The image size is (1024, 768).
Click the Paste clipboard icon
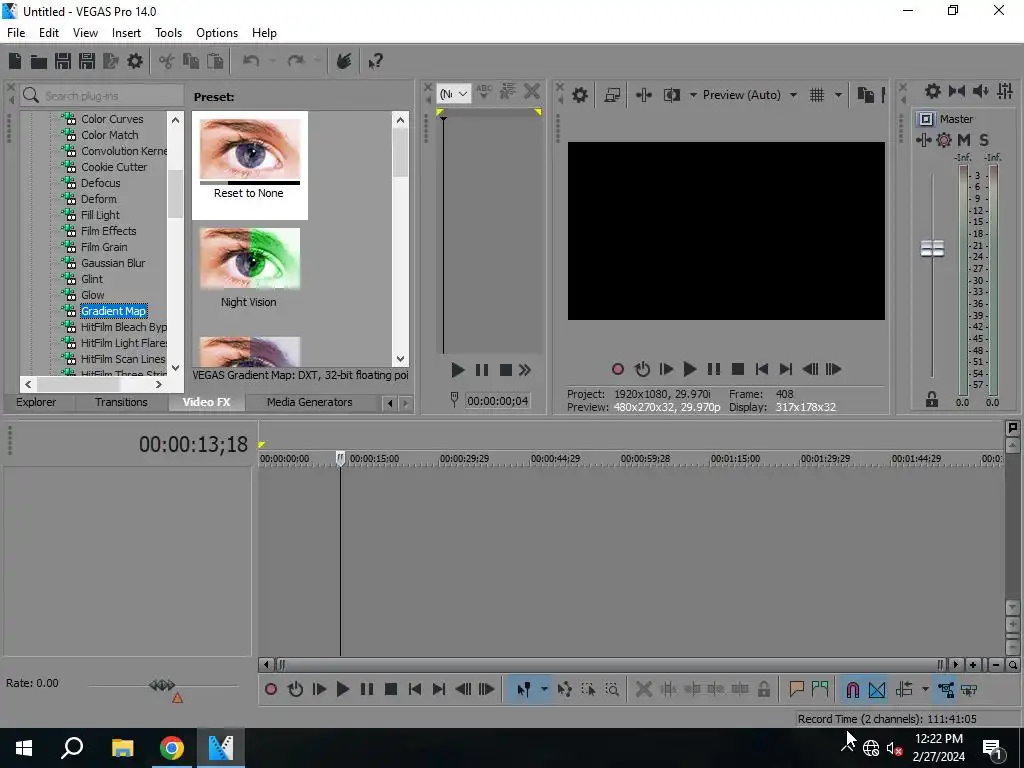tap(215, 61)
